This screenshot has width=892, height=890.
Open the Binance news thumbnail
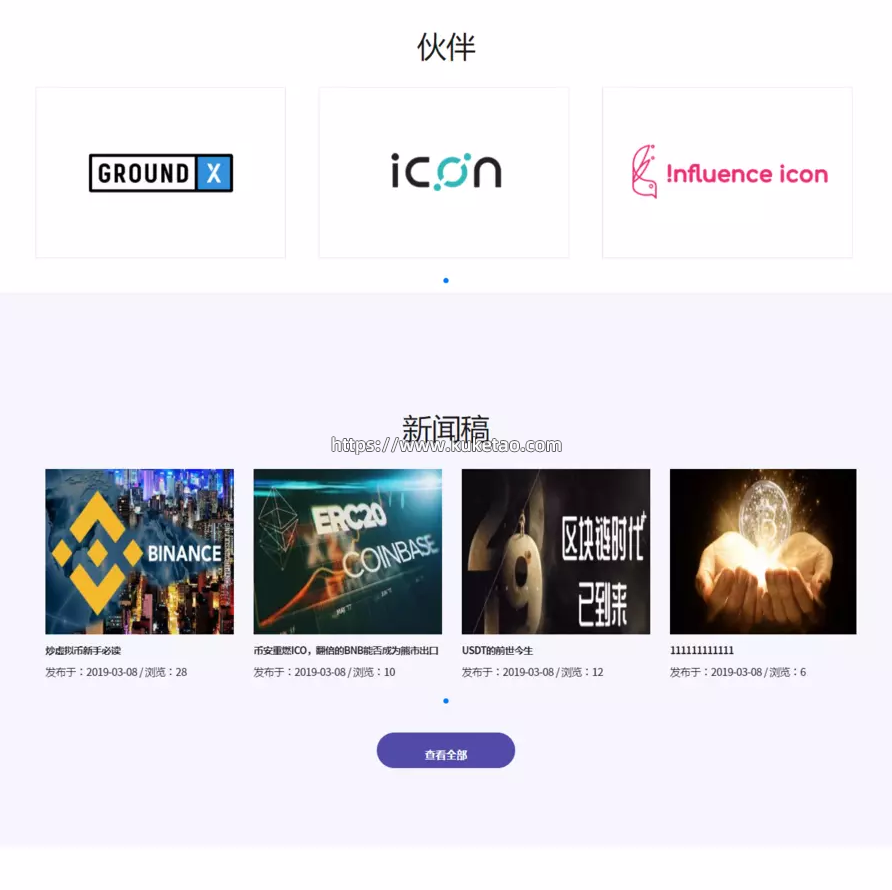click(139, 551)
